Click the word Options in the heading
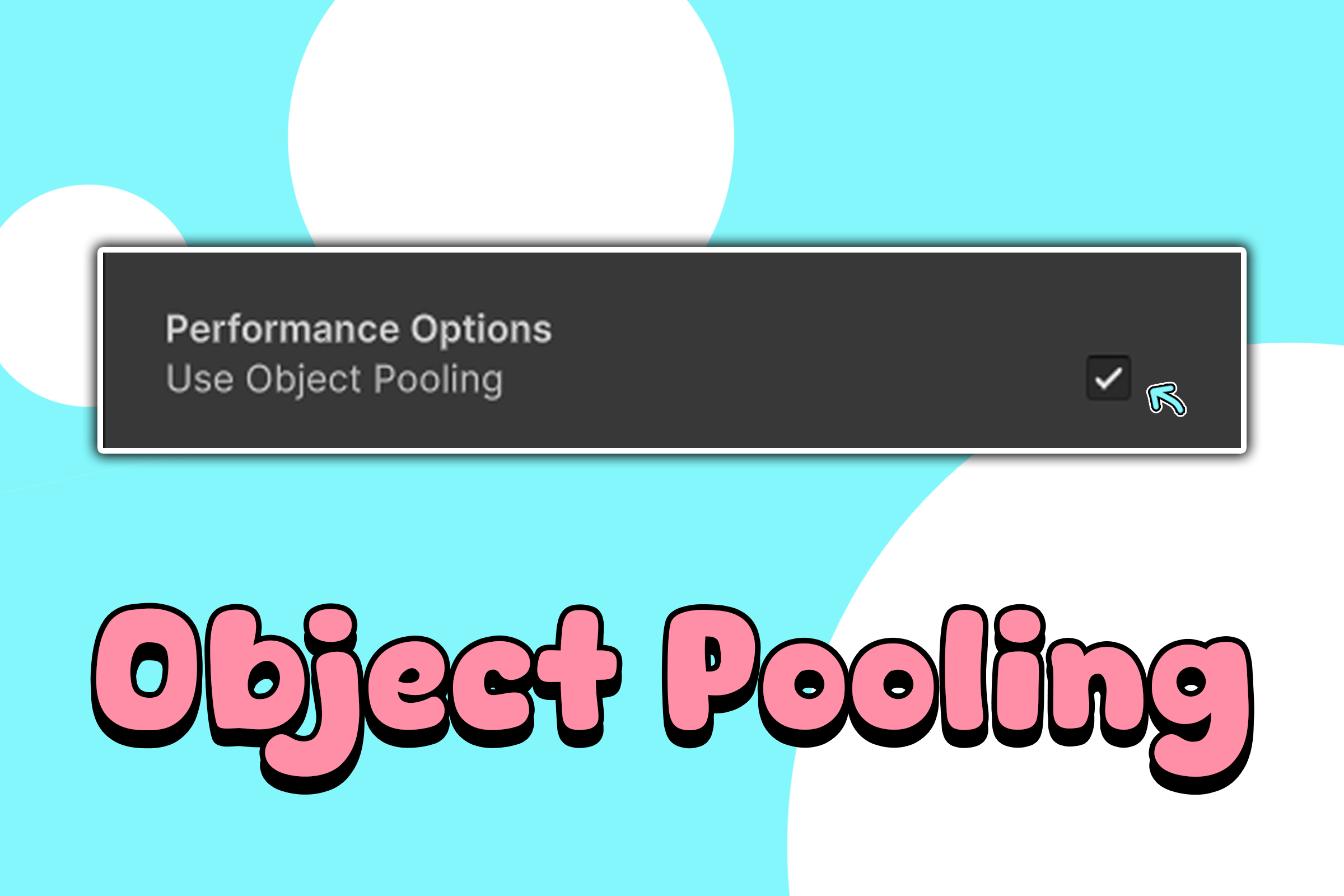Image resolution: width=1344 pixels, height=896 pixels. (481, 329)
